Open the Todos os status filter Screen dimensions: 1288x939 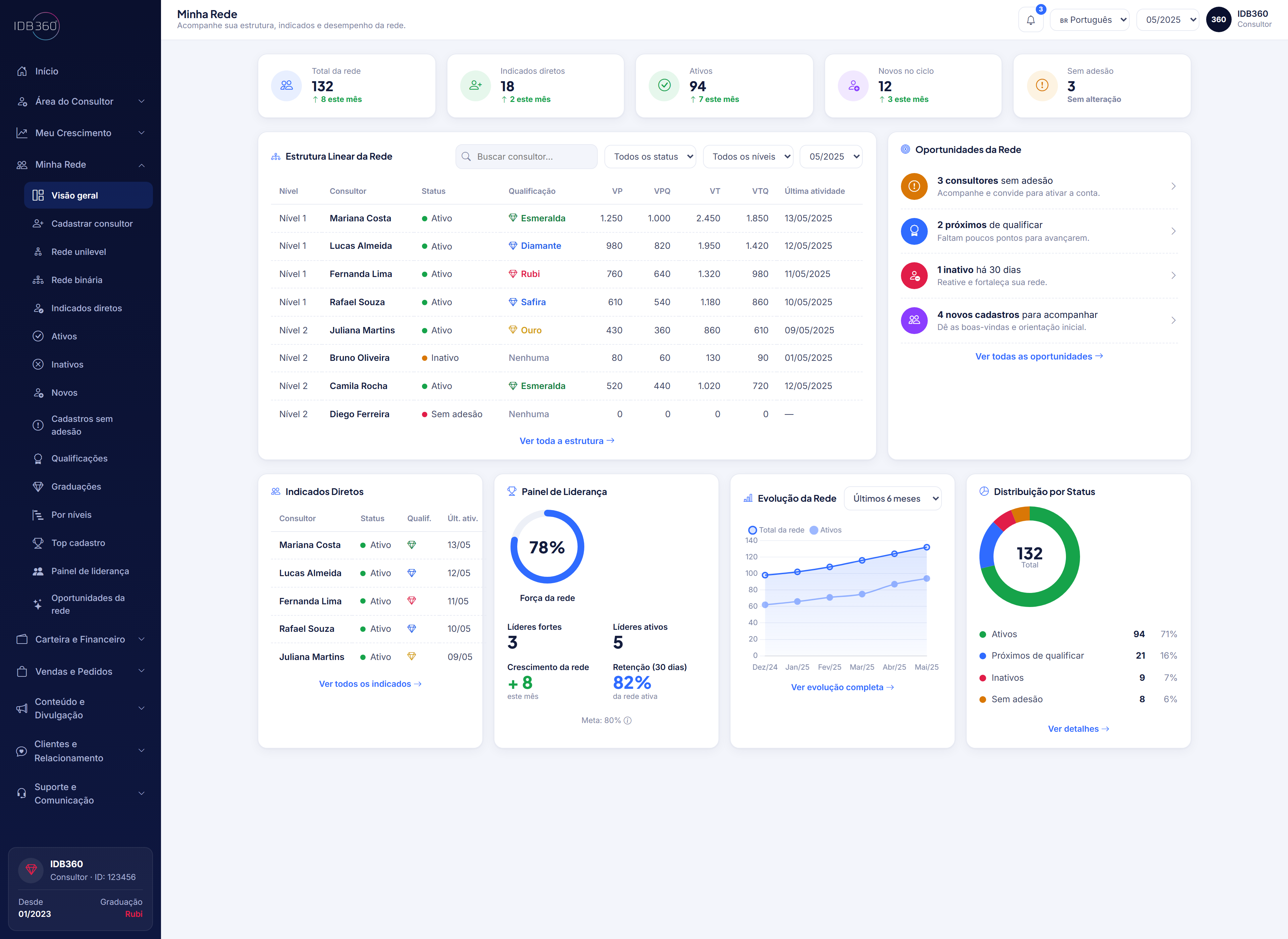point(650,156)
